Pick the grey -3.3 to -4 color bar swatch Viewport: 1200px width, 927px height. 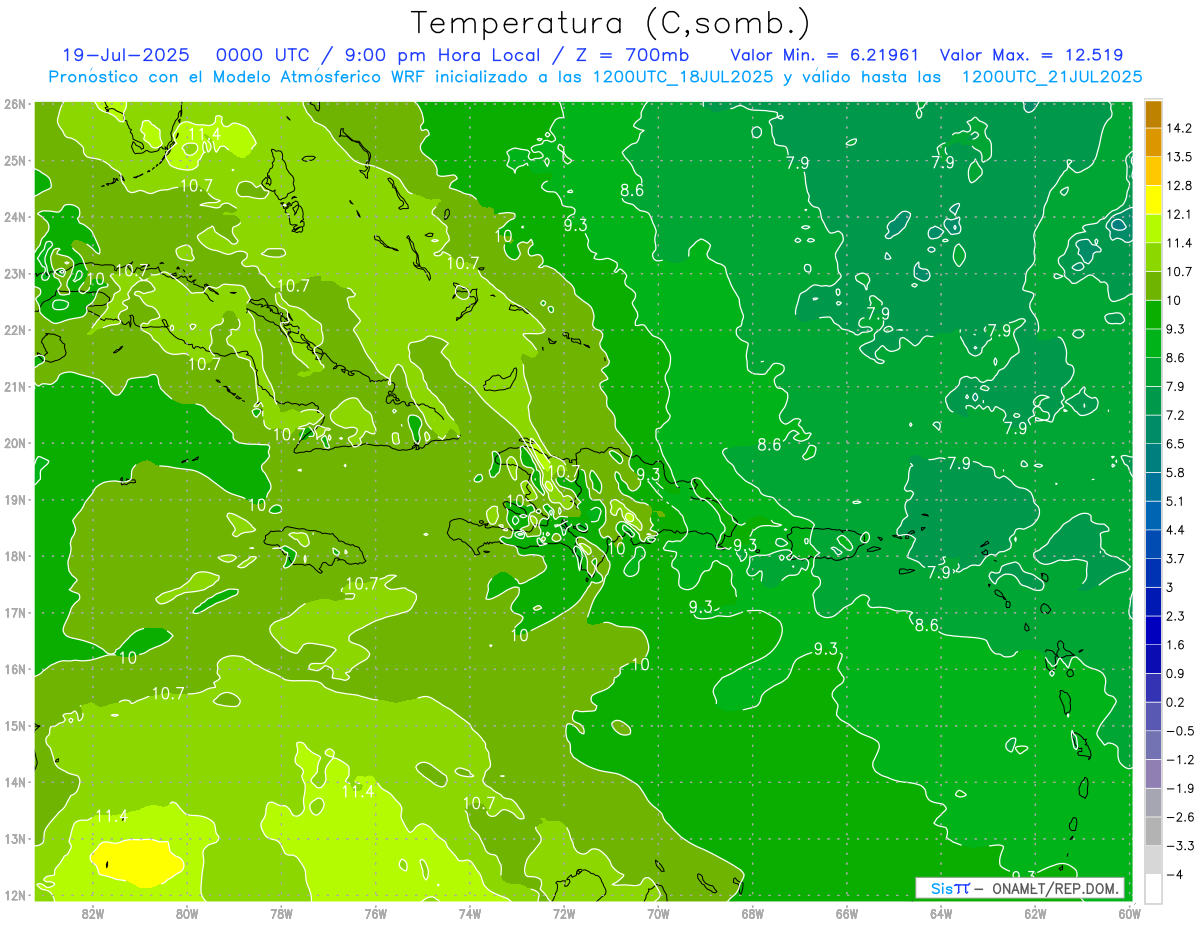point(1153,859)
